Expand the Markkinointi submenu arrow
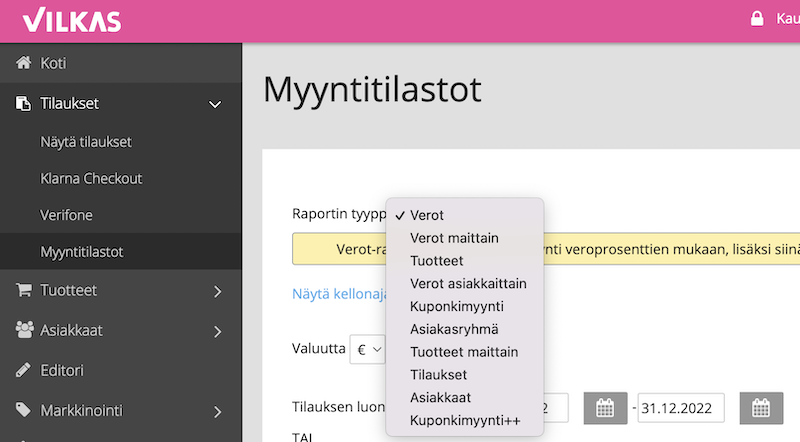 pyautogui.click(x=218, y=412)
